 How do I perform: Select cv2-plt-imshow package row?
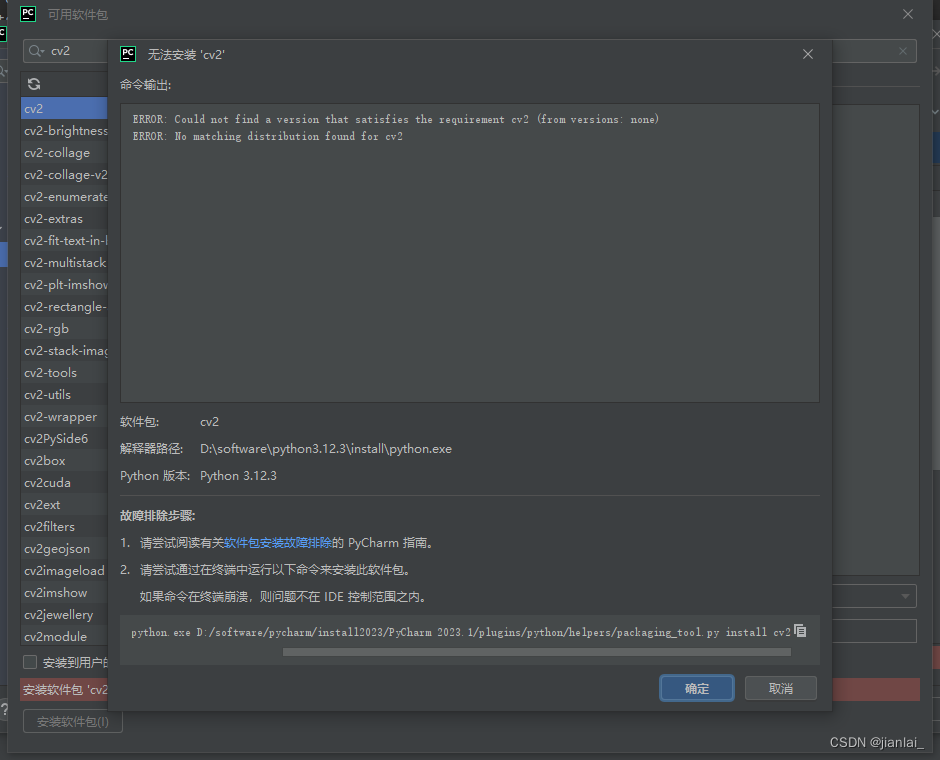pos(64,285)
